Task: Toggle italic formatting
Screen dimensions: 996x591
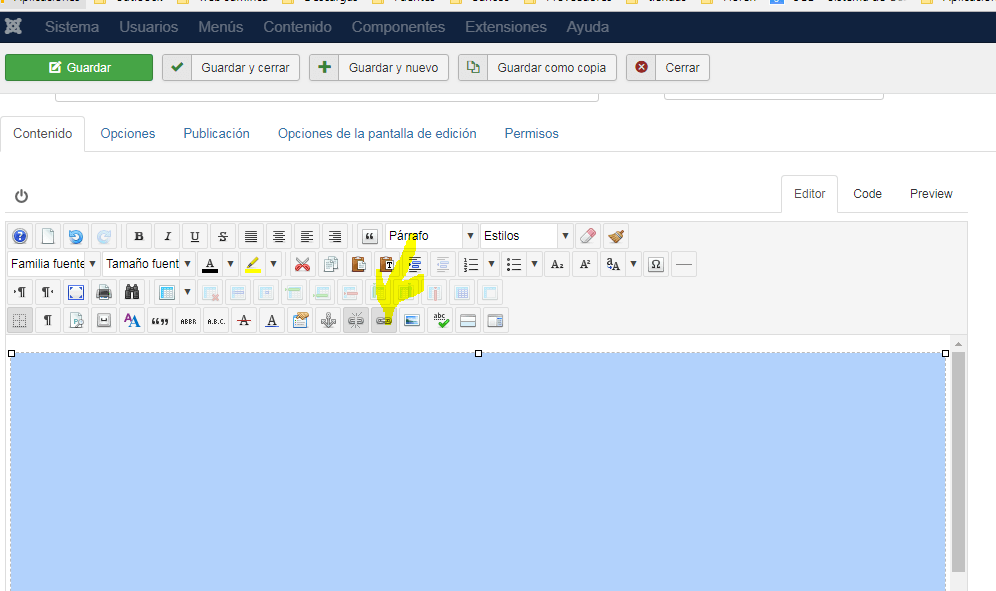Action: 167,236
